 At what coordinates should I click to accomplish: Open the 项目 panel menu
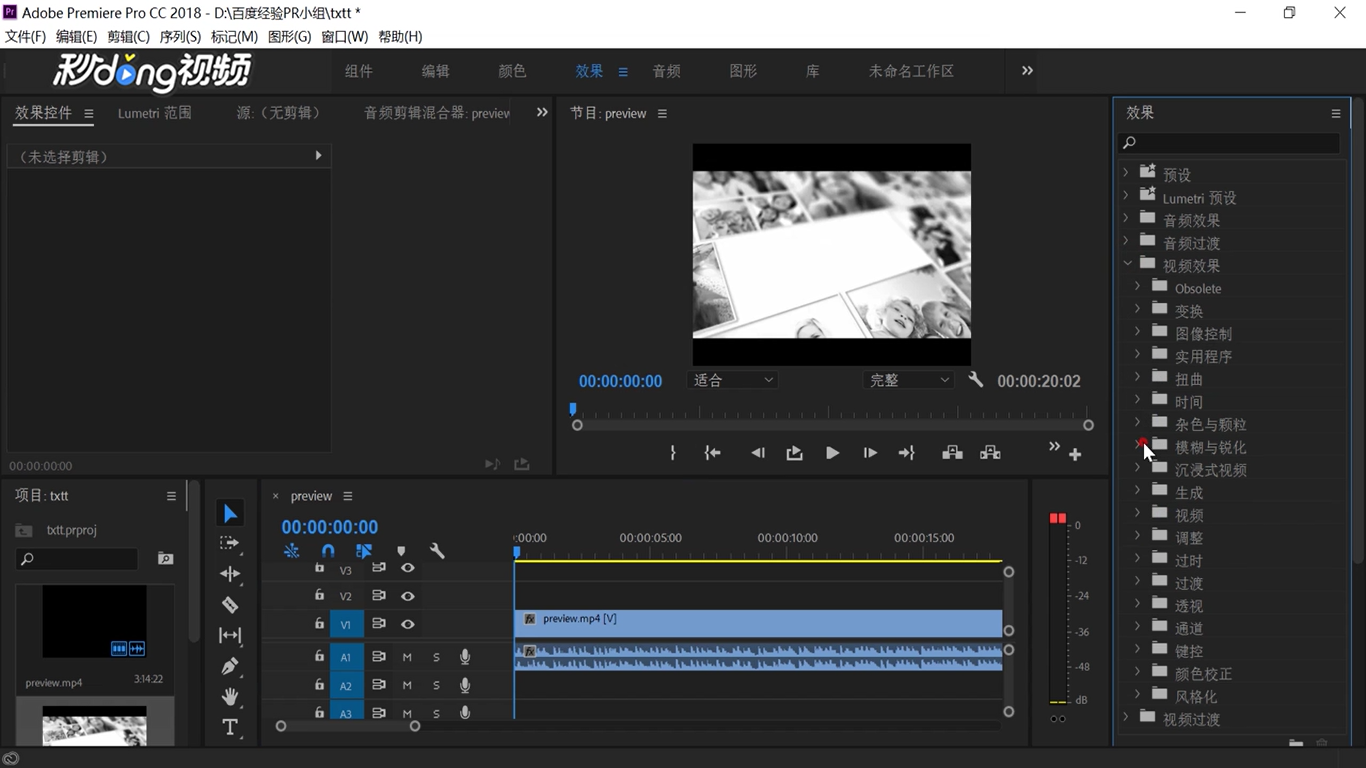click(x=171, y=496)
